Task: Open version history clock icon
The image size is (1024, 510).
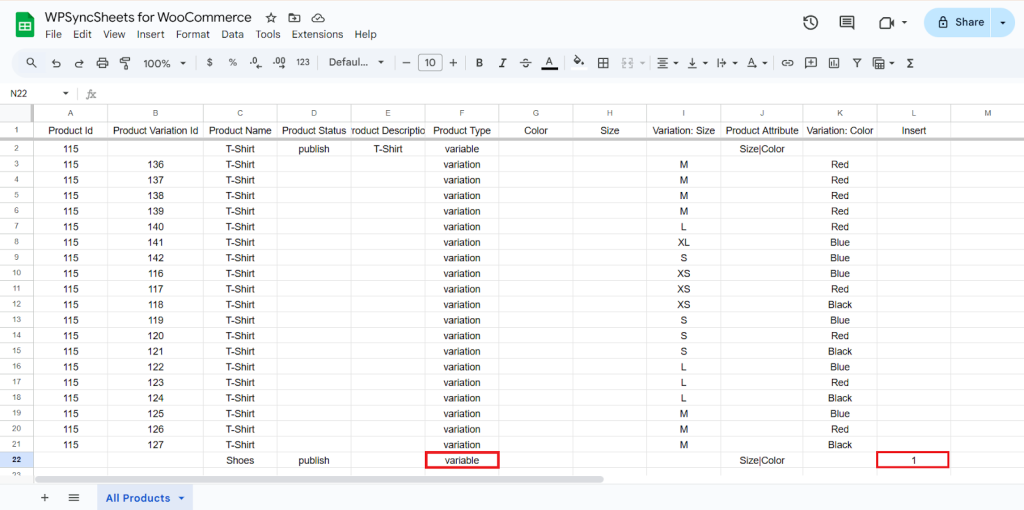Action: point(810,22)
